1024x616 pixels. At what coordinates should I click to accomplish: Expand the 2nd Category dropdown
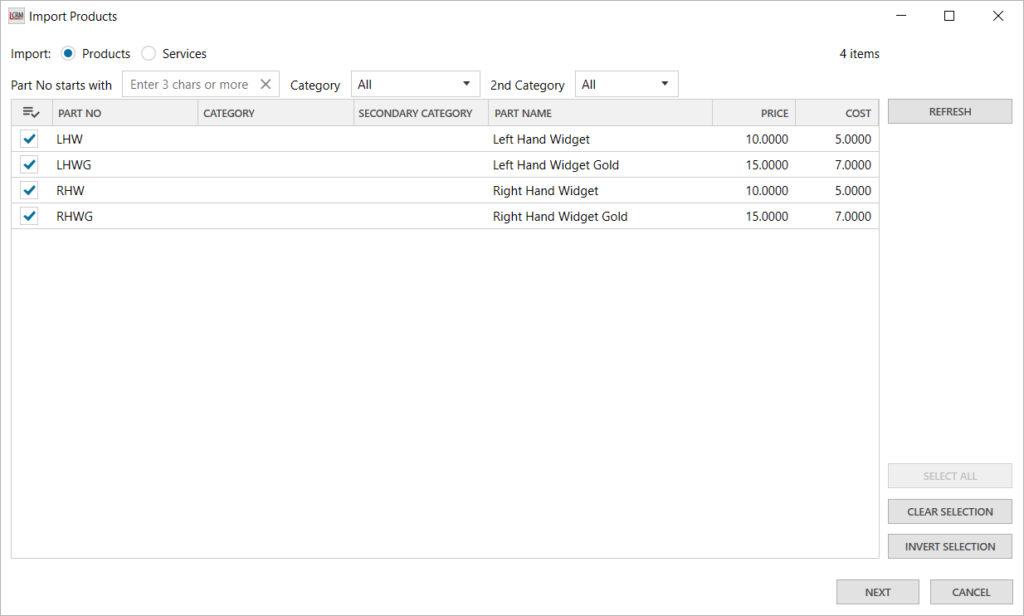626,85
